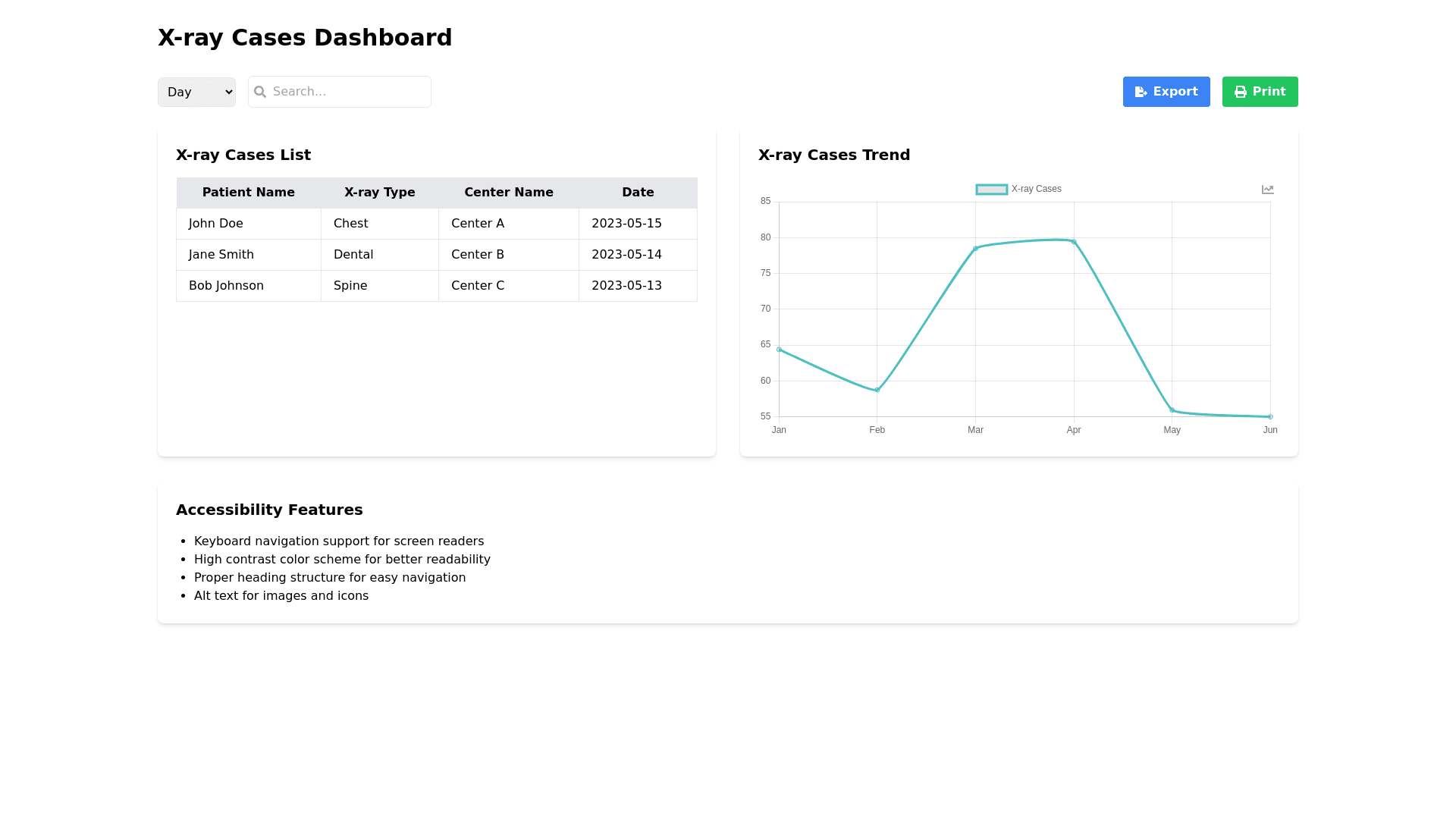Click the Date column header
The image size is (1456, 819).
(x=638, y=193)
